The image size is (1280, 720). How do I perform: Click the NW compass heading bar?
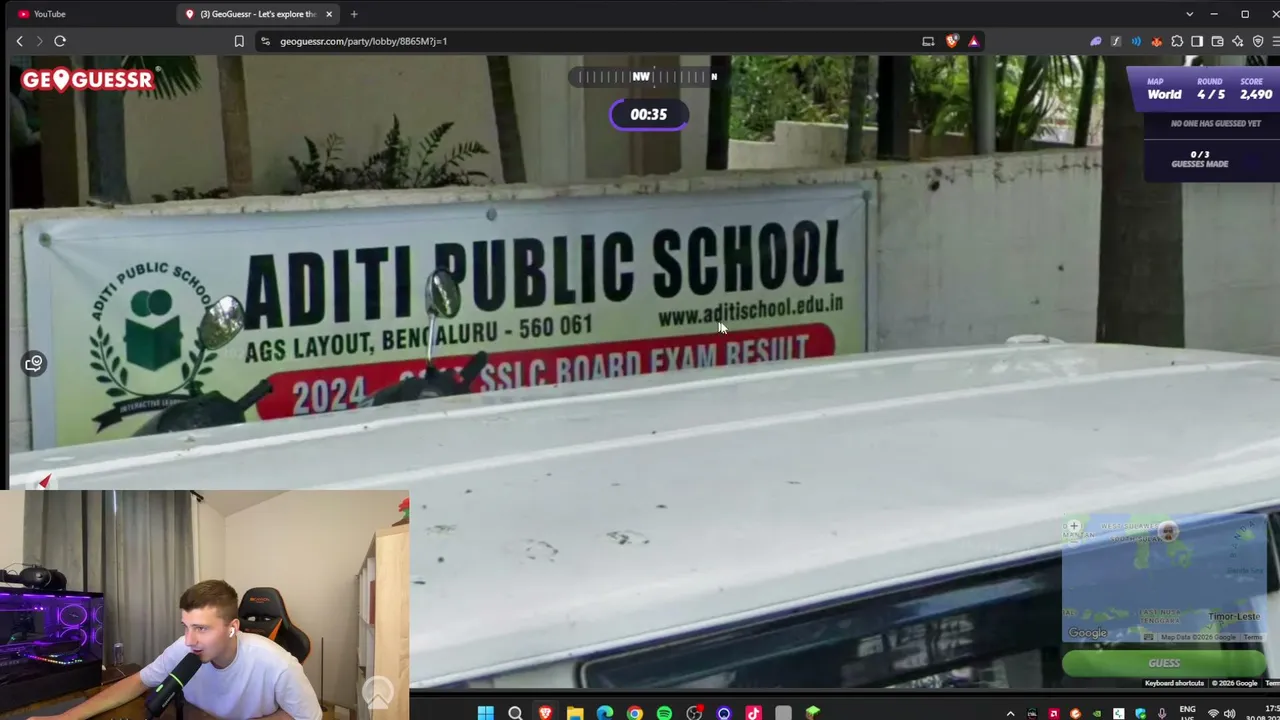click(642, 76)
